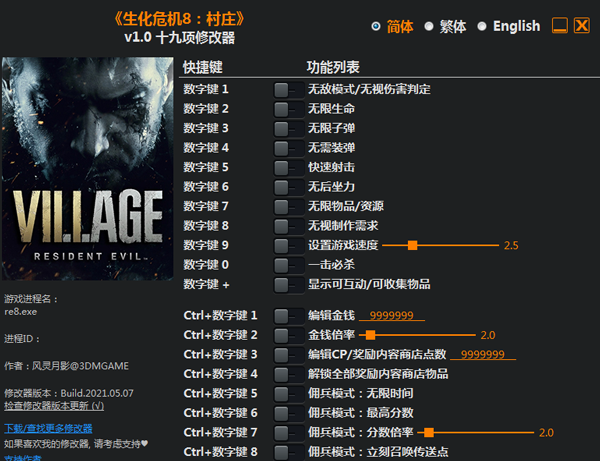Switch on 一击必杀 toggle
The width and height of the screenshot is (600, 461).
(x=288, y=265)
